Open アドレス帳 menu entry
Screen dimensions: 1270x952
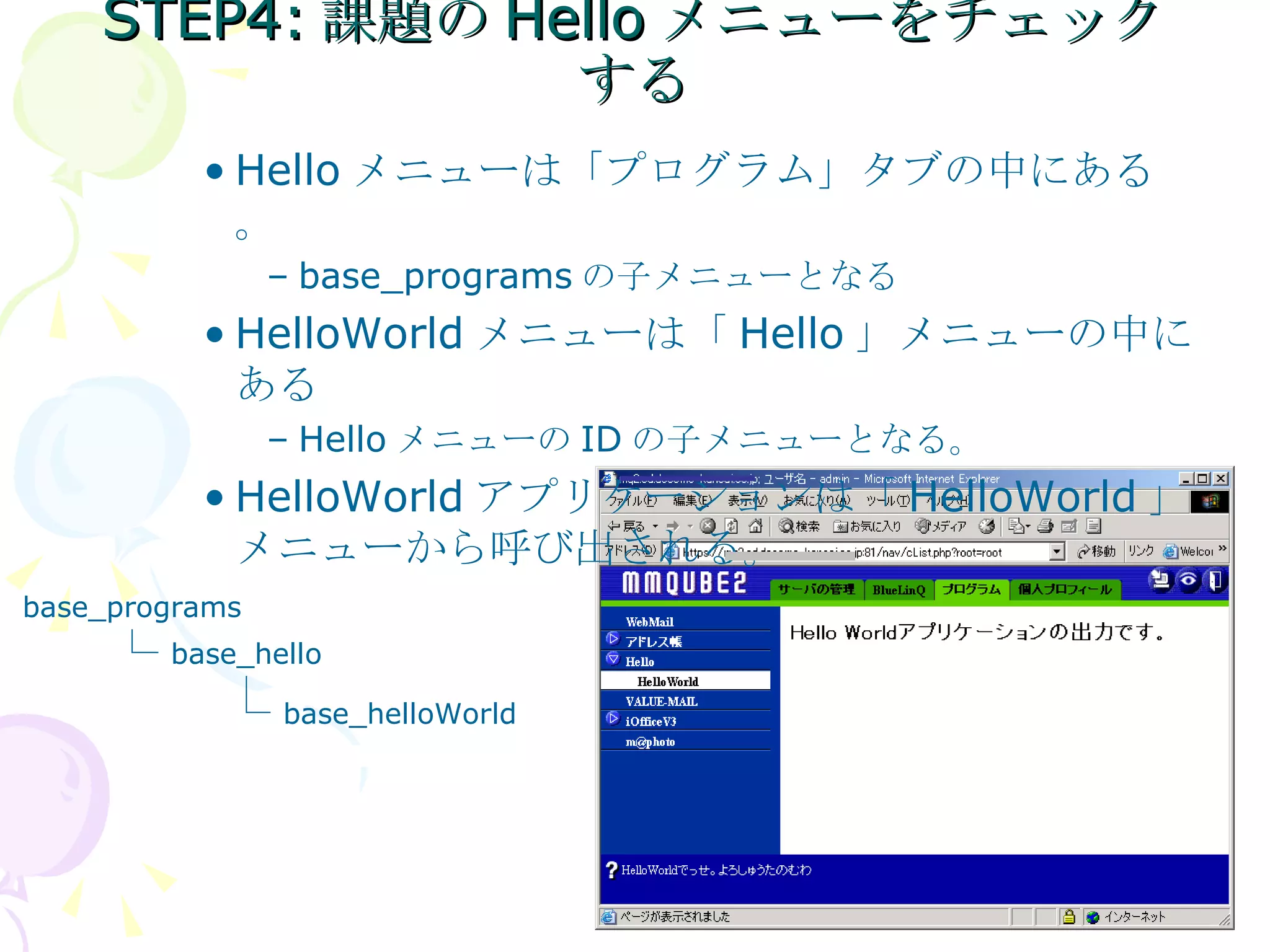point(654,641)
